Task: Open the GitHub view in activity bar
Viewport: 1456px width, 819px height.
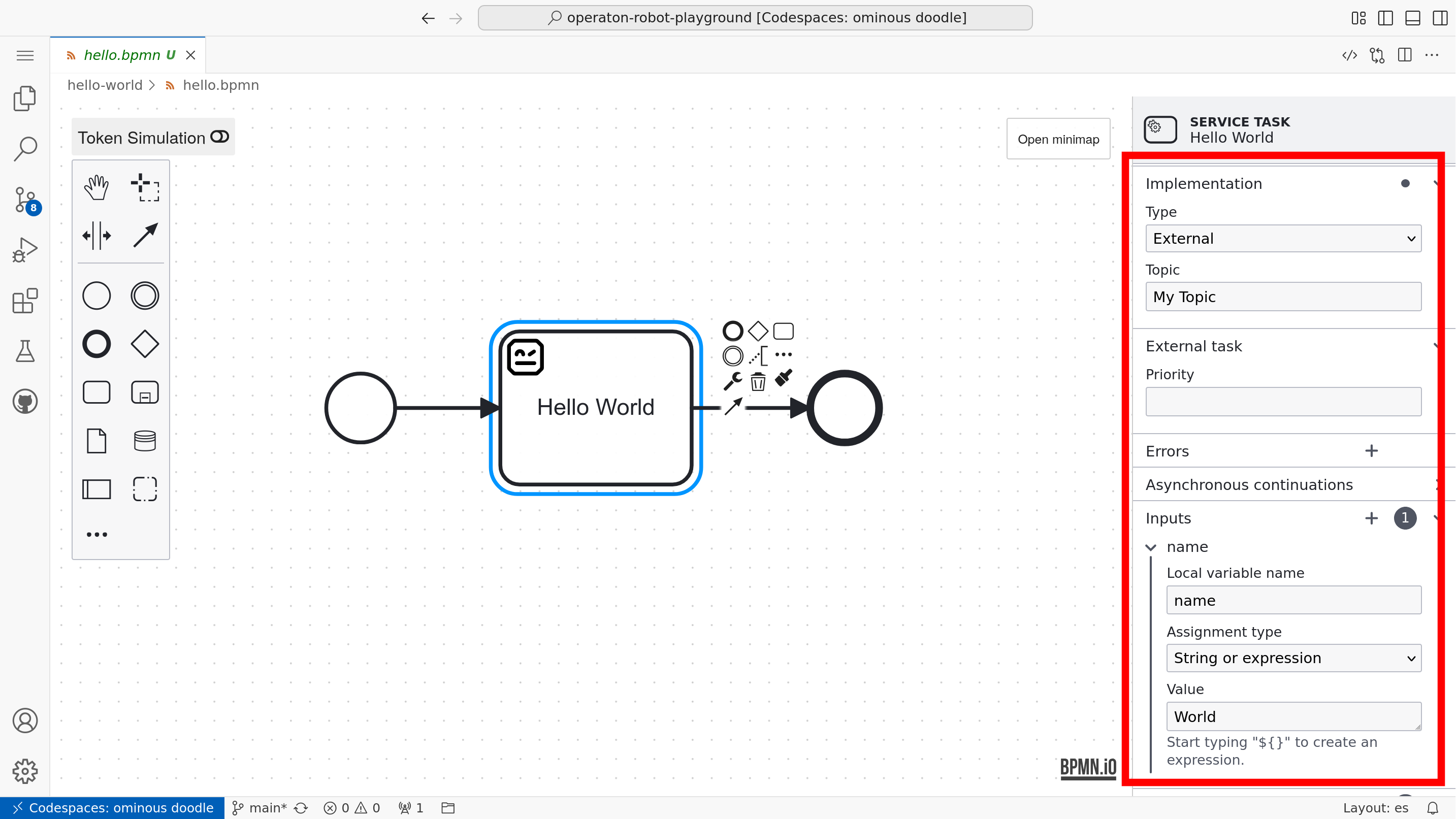Action: 25,401
